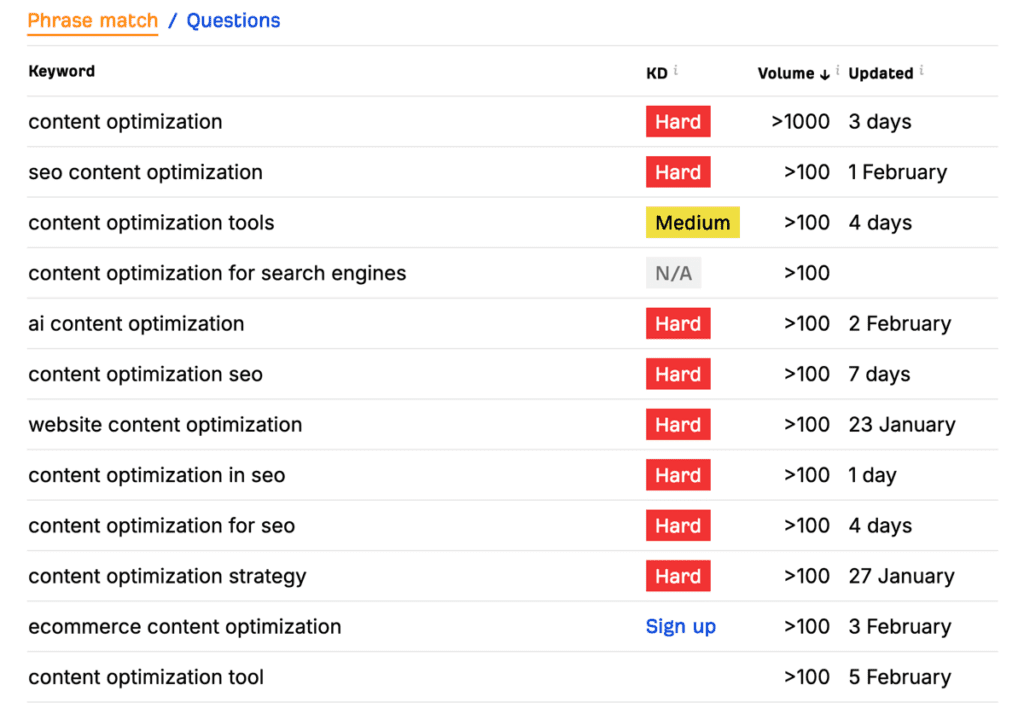Select the keyword ecommerce content optimization
This screenshot has width=1024, height=714.
pos(184,626)
